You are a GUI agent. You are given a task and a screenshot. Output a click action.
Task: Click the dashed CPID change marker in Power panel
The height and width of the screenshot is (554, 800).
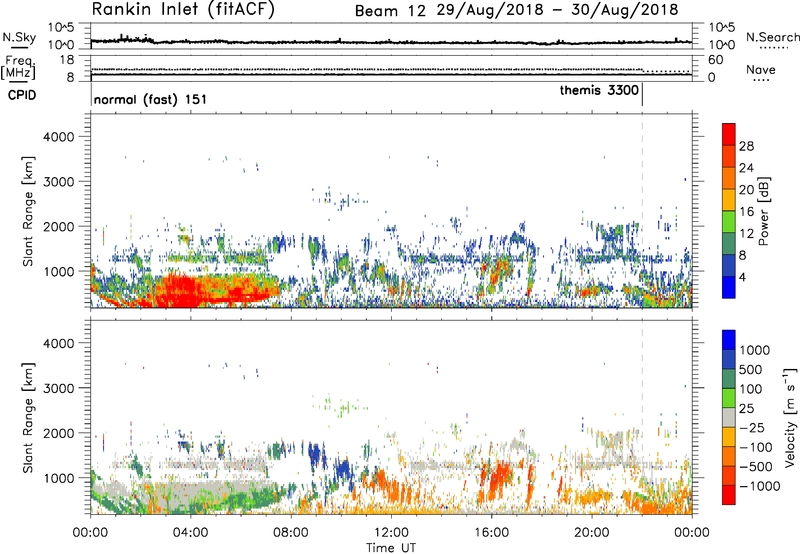(642, 209)
